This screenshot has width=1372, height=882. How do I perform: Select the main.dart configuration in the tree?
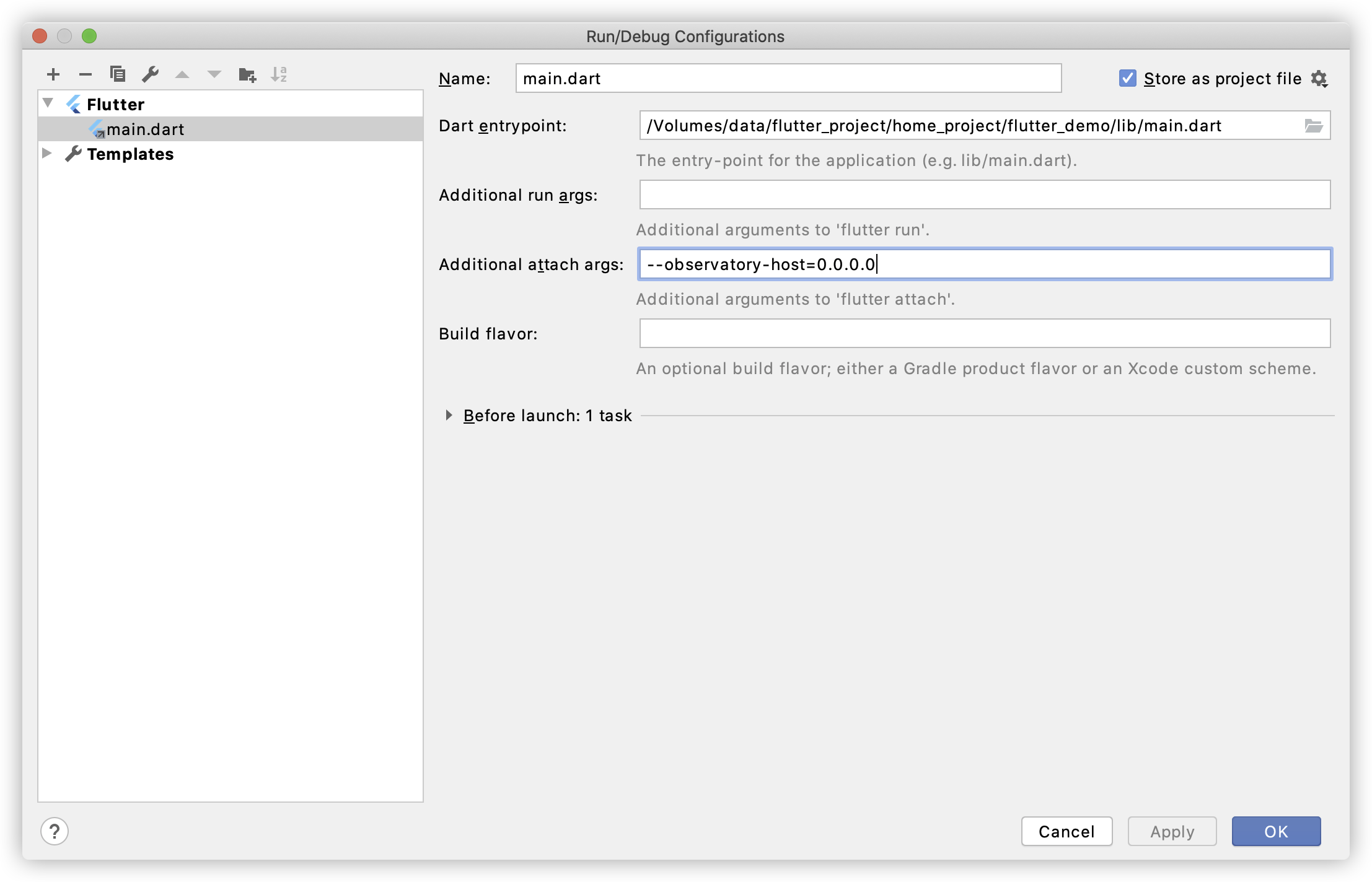[144, 129]
